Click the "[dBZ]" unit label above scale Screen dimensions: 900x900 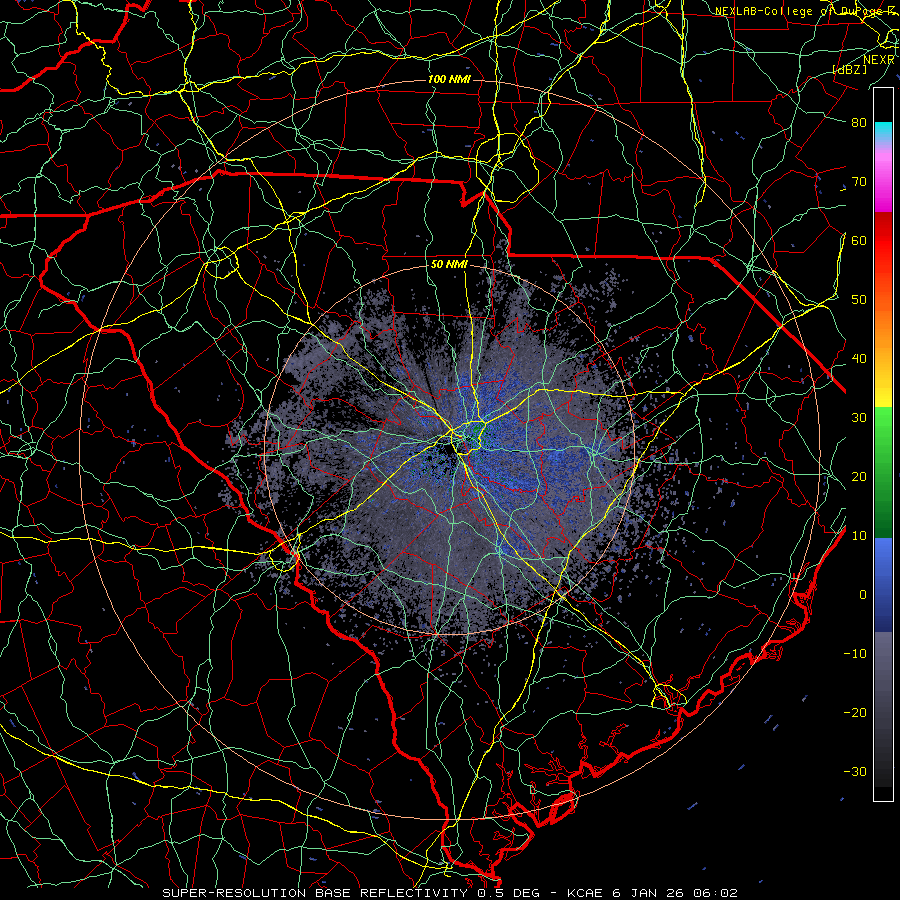(x=849, y=69)
